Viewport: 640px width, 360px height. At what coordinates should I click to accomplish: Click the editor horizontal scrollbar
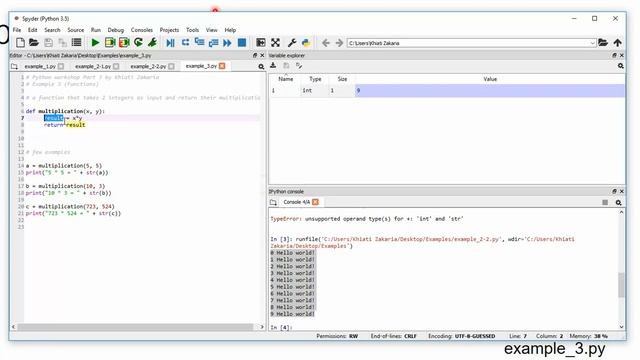tap(135, 327)
